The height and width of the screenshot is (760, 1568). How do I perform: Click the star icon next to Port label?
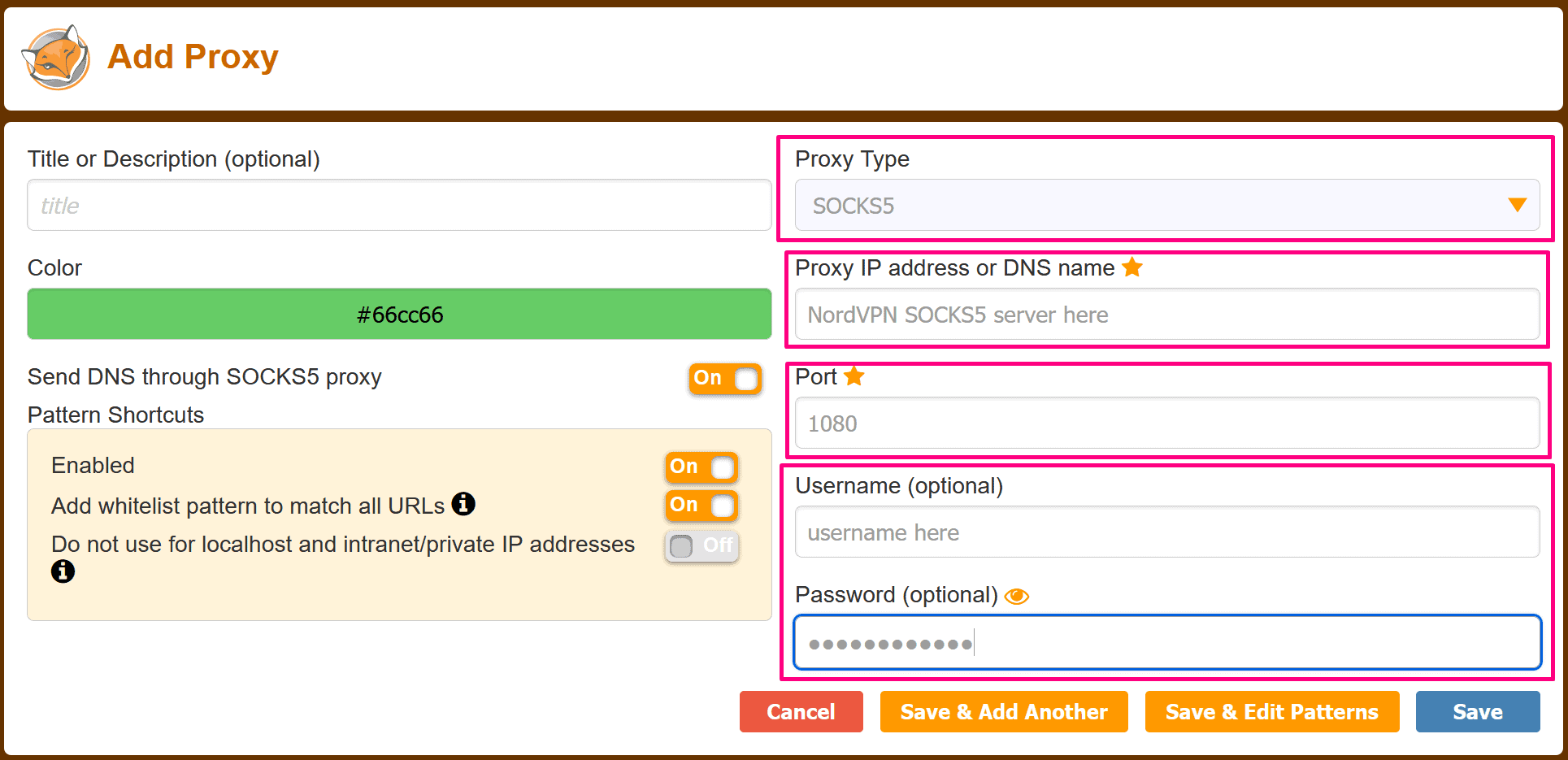tap(854, 376)
